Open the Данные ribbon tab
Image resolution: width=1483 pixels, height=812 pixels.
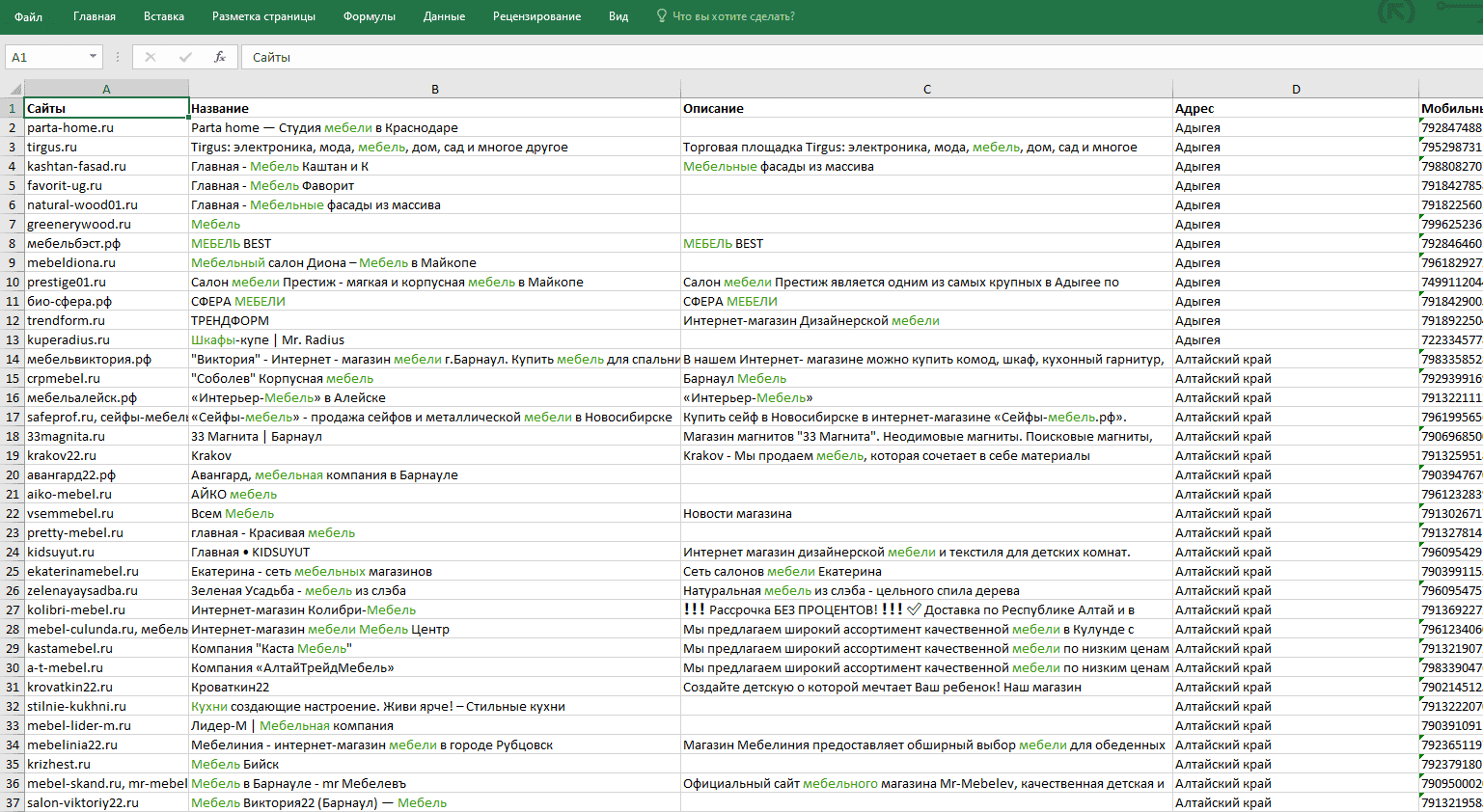(x=444, y=16)
